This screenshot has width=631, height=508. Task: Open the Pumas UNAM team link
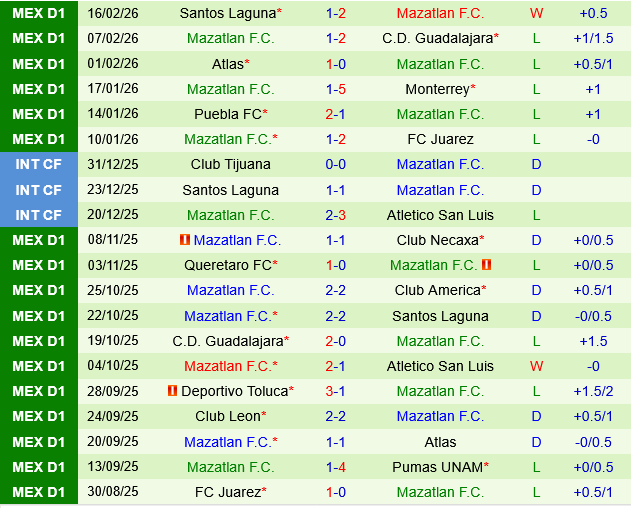(437, 466)
